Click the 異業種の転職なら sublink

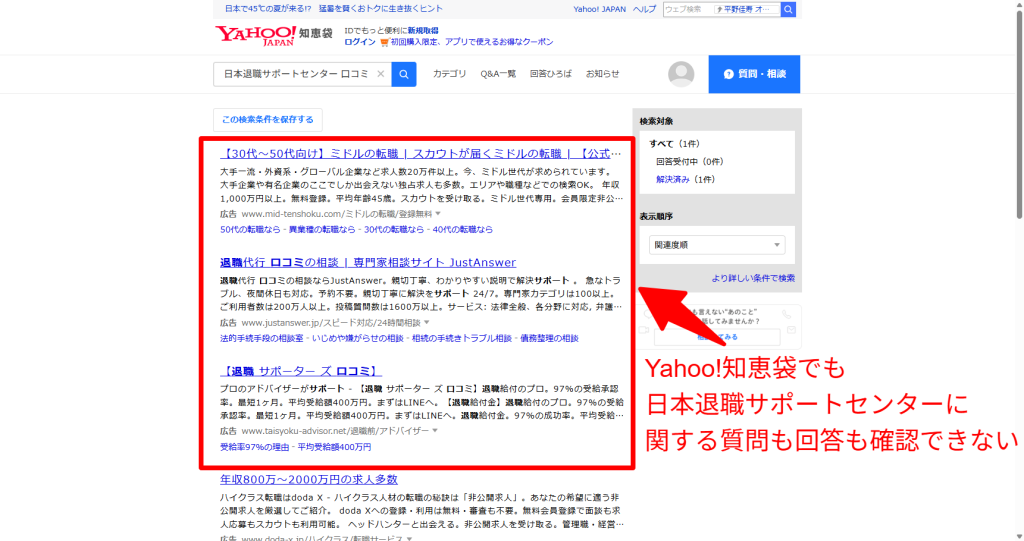(x=322, y=229)
